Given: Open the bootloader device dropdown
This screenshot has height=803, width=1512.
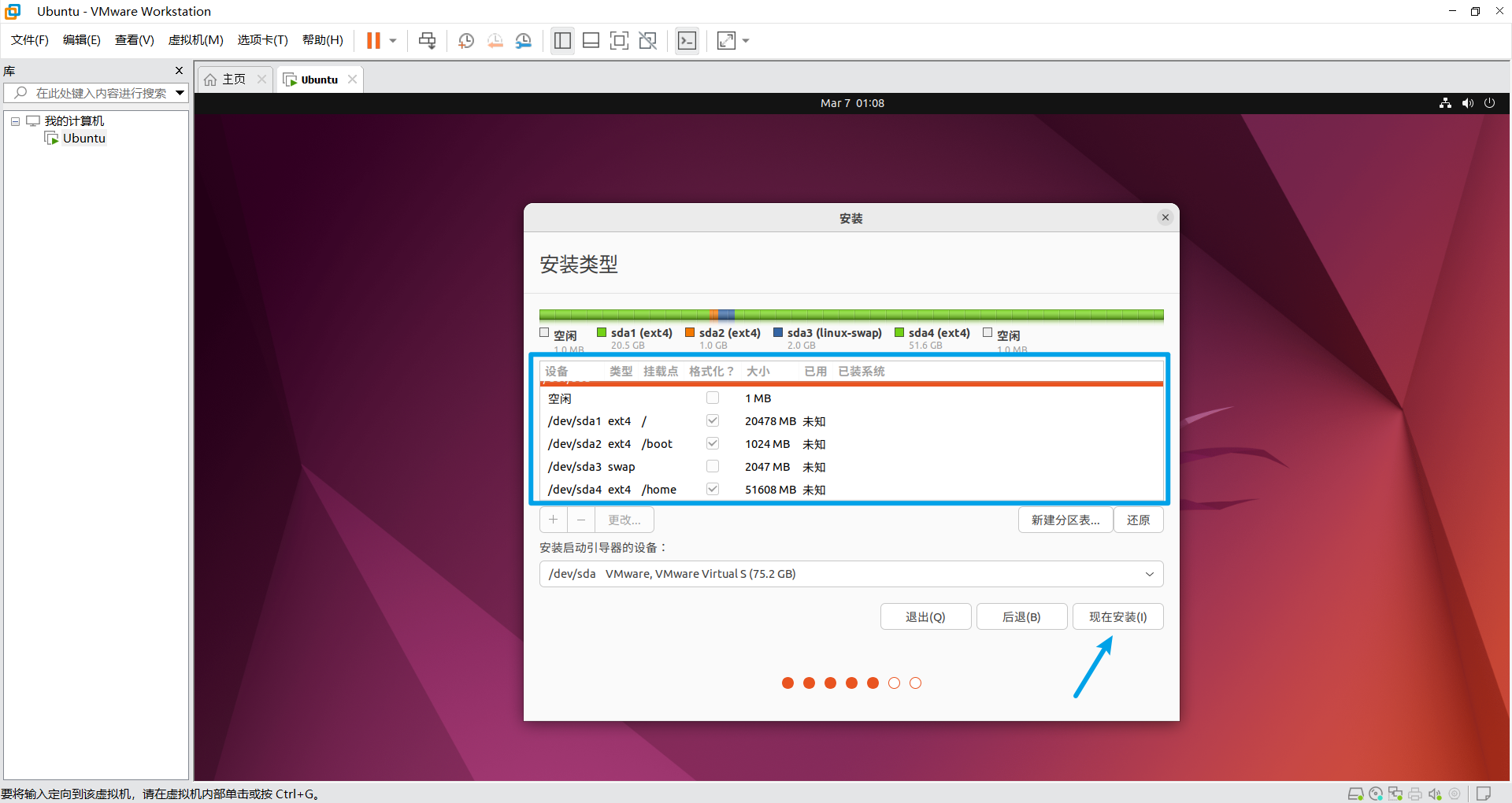Looking at the screenshot, I should [850, 574].
